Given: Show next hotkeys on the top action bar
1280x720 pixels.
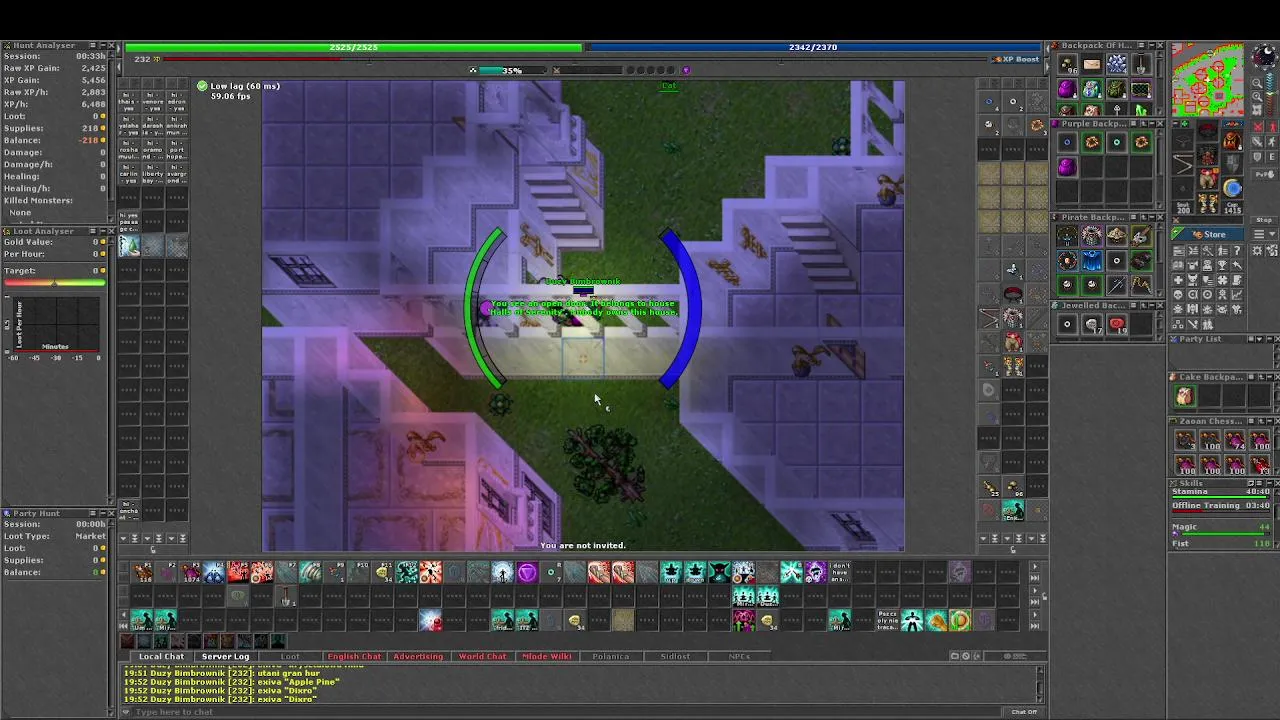Looking at the screenshot, I should 1035,566.
